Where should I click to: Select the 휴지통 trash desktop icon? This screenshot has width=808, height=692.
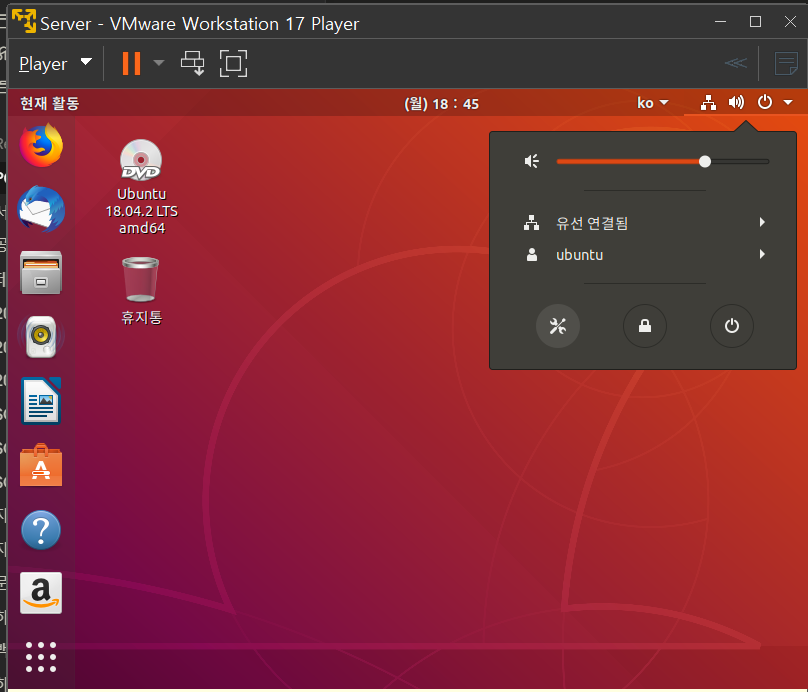point(141,291)
